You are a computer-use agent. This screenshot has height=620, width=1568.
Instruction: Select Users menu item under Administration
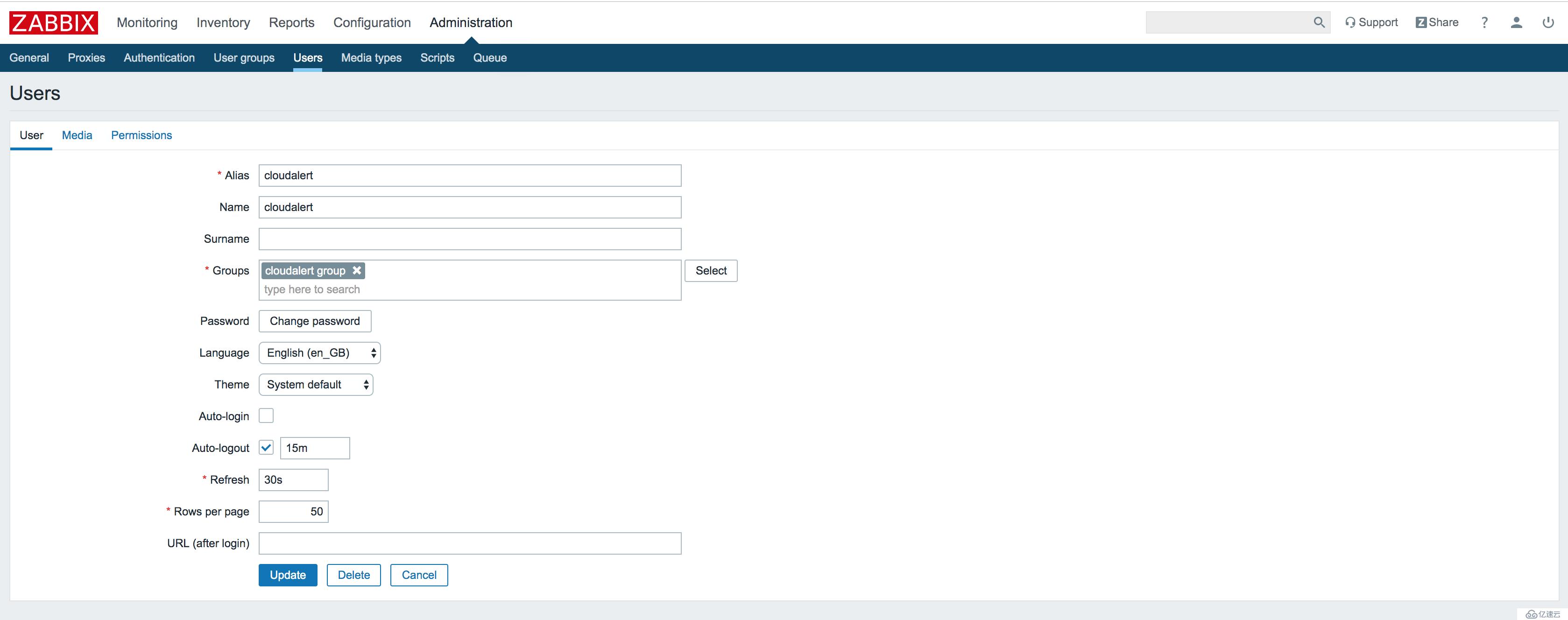[307, 57]
